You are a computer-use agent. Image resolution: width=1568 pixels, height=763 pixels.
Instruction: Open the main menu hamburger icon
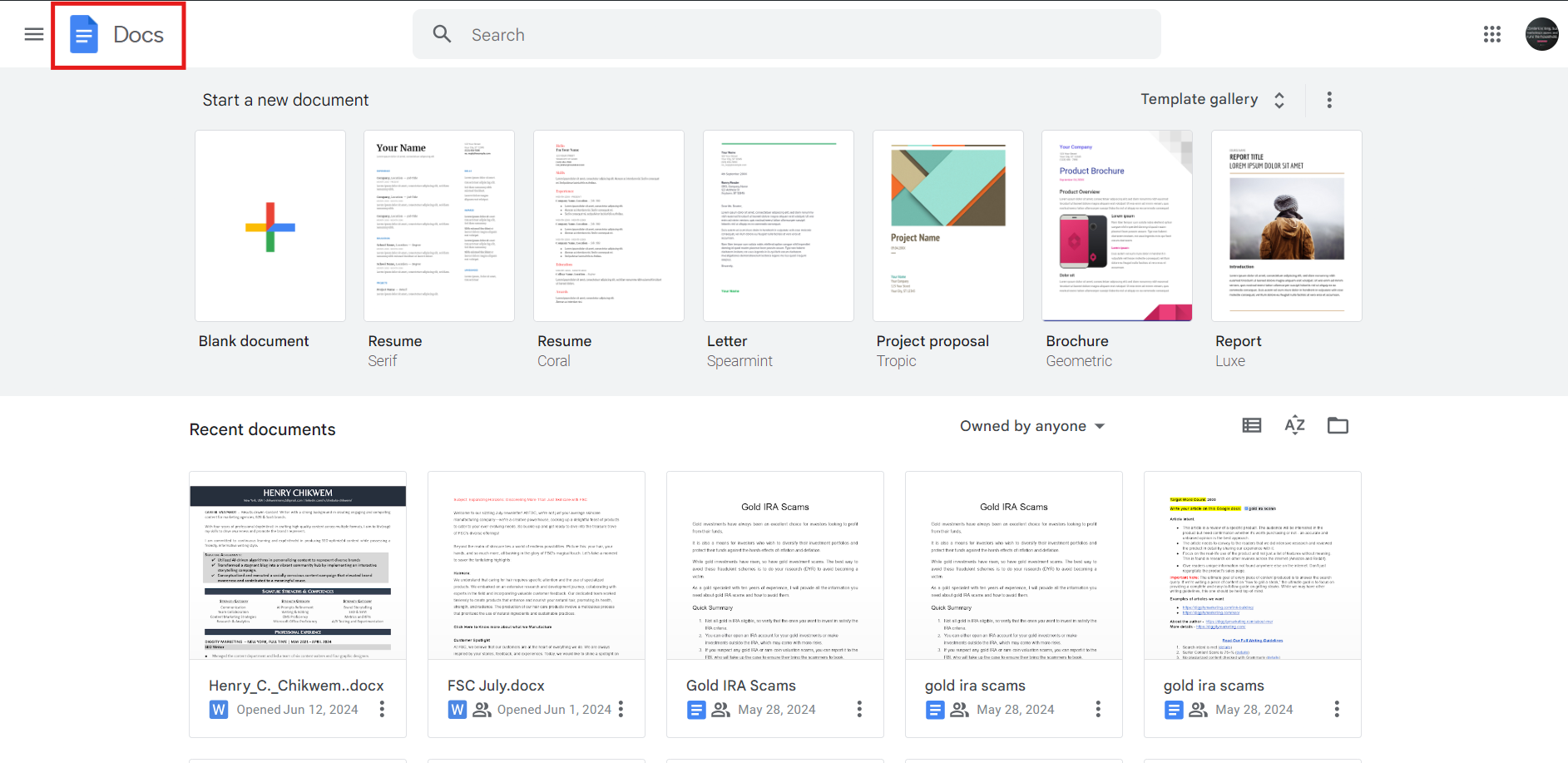tap(34, 34)
